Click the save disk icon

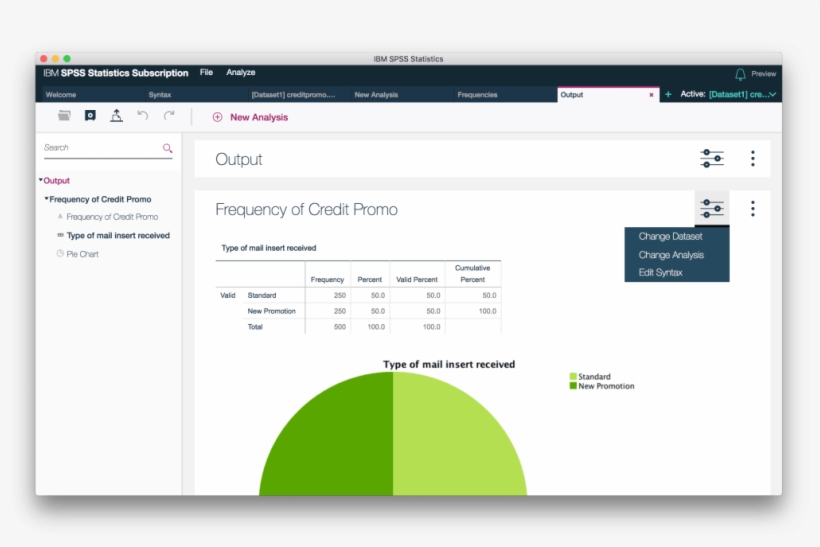pos(90,116)
